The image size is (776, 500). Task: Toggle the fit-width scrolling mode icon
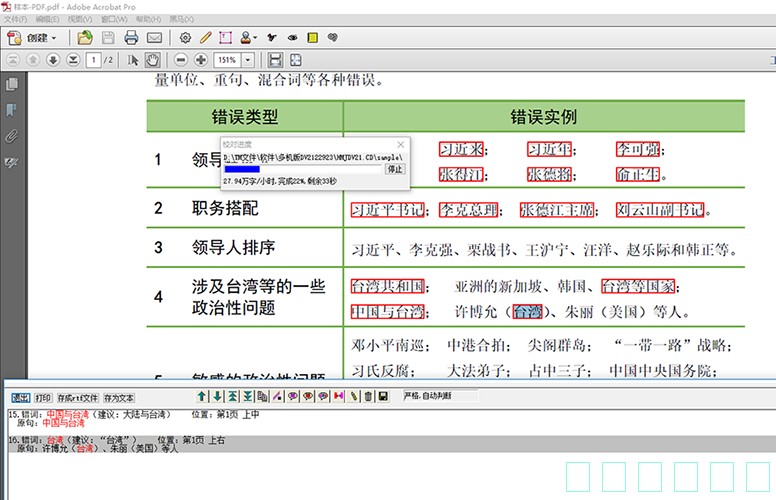[275, 60]
